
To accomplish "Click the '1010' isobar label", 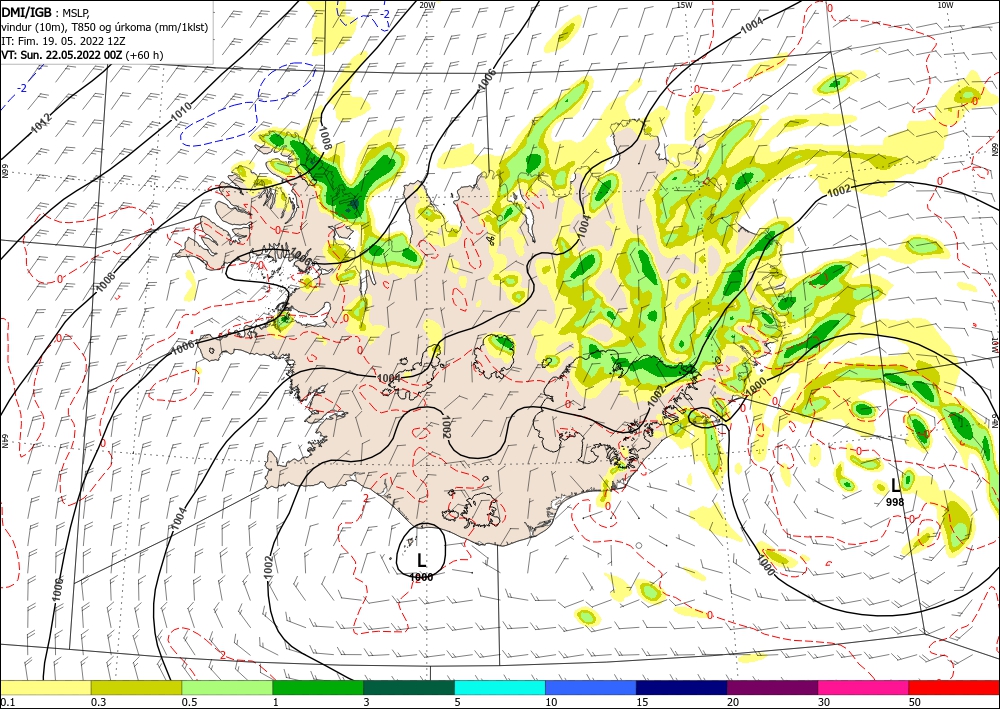I will [181, 111].
